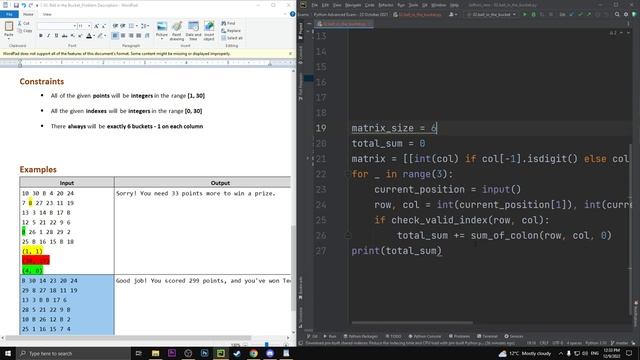
Task: Insert Paint drawing in WordPad
Action: pos(177,30)
